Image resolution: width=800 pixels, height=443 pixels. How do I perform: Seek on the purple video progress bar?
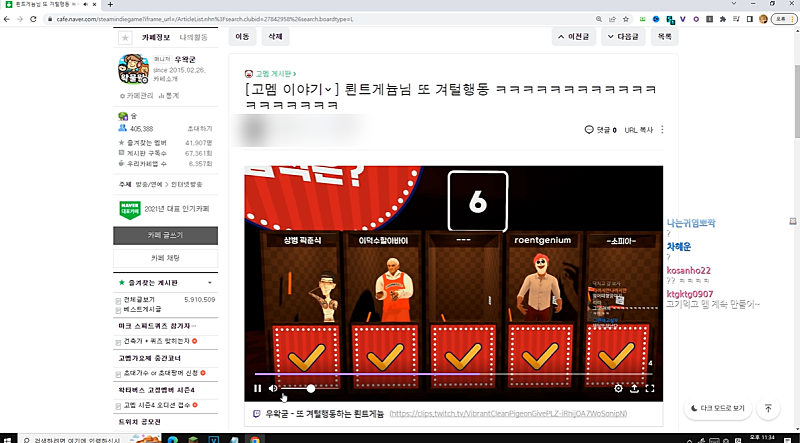click(454, 374)
